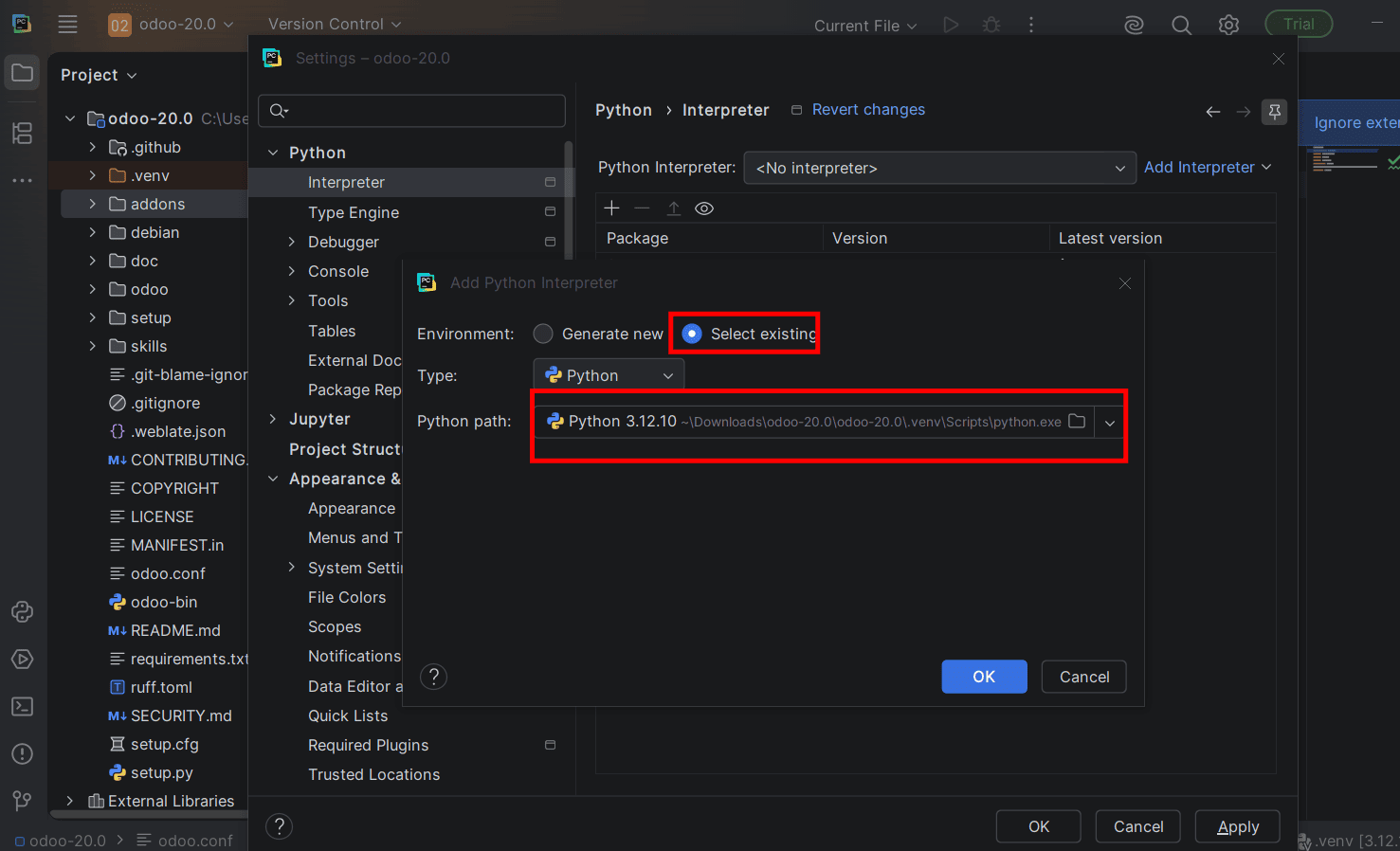Open More tool windows ellipsis in left sidebar

tap(23, 180)
